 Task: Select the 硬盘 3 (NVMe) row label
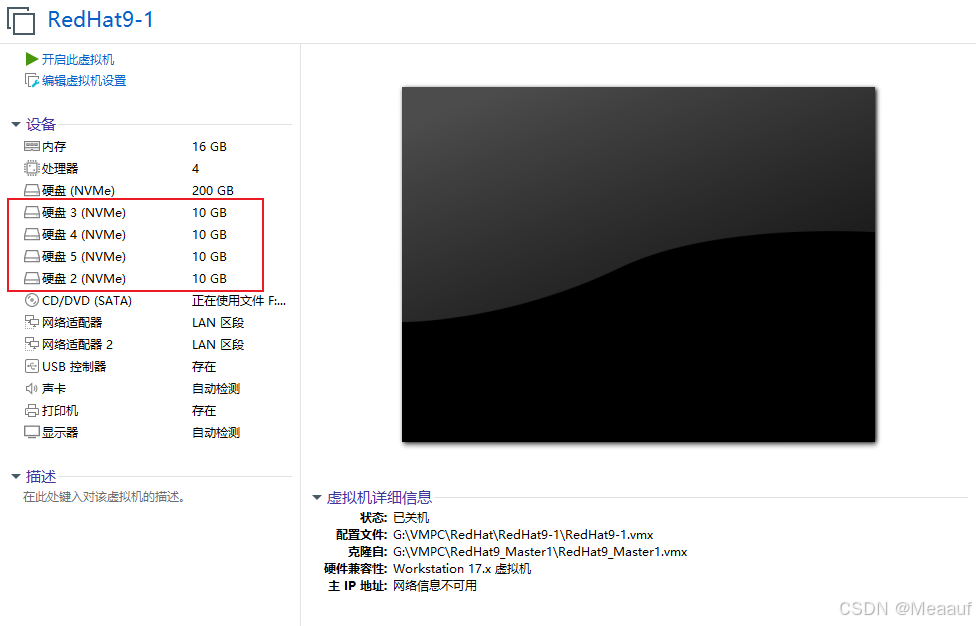[84, 213]
